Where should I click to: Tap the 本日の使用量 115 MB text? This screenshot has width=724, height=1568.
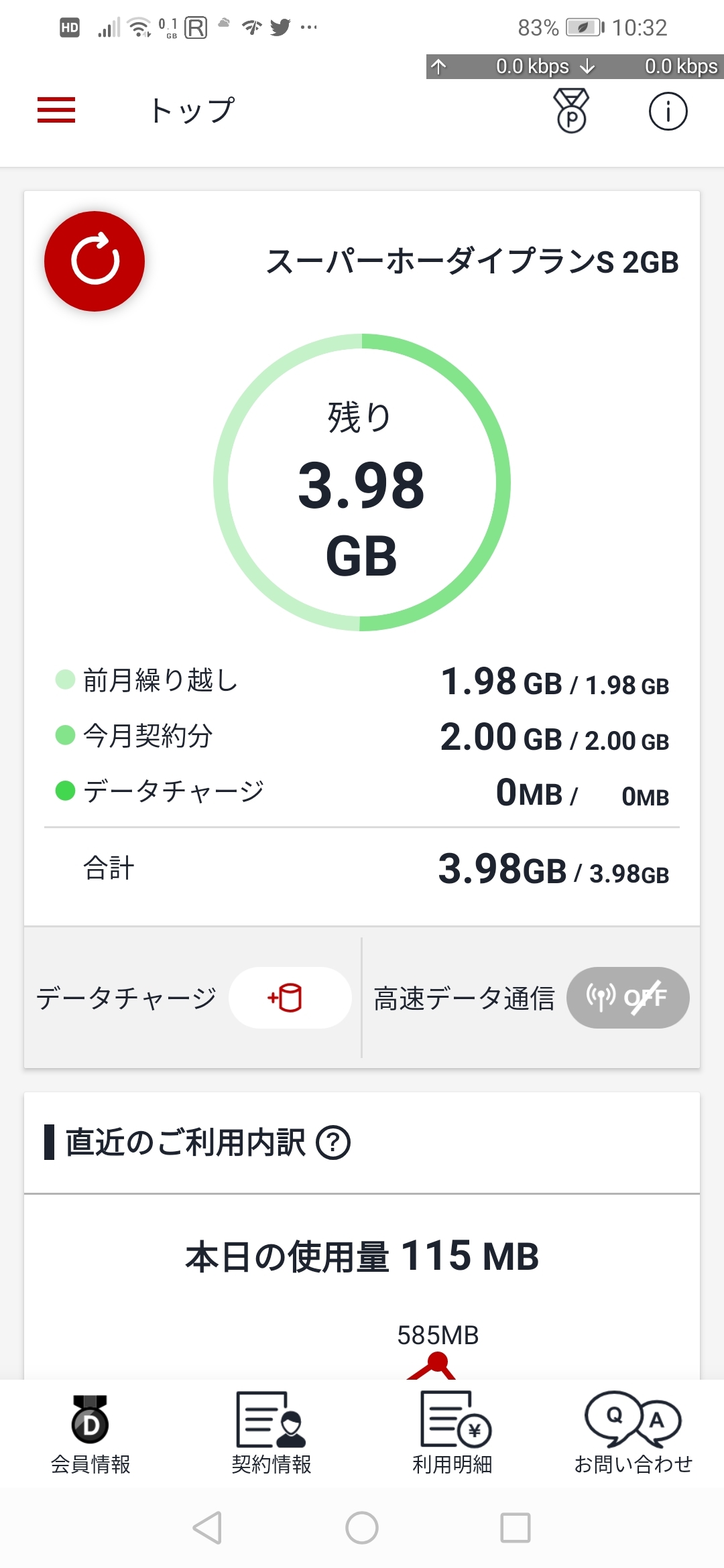(362, 1256)
